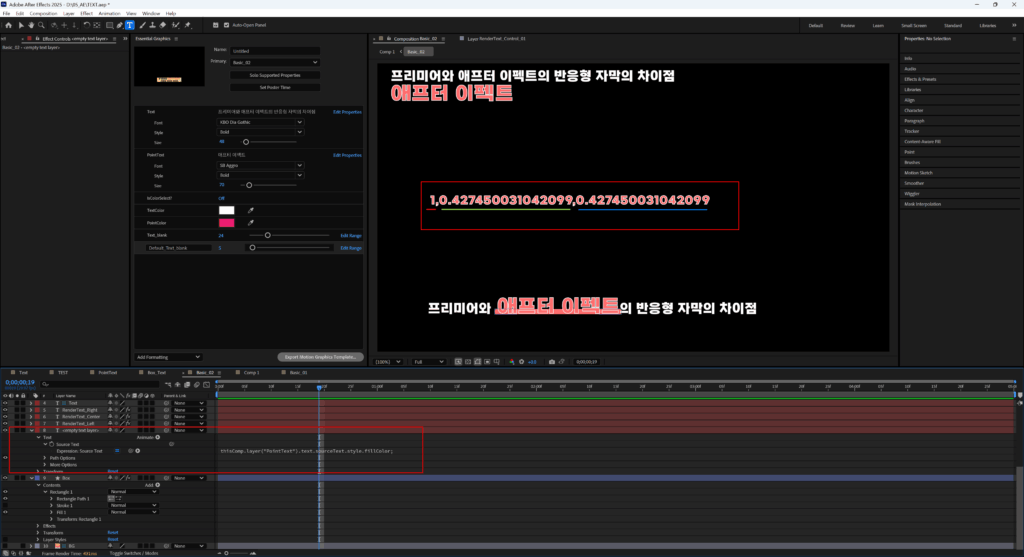Switch to the PointText timeline tab

point(108,373)
